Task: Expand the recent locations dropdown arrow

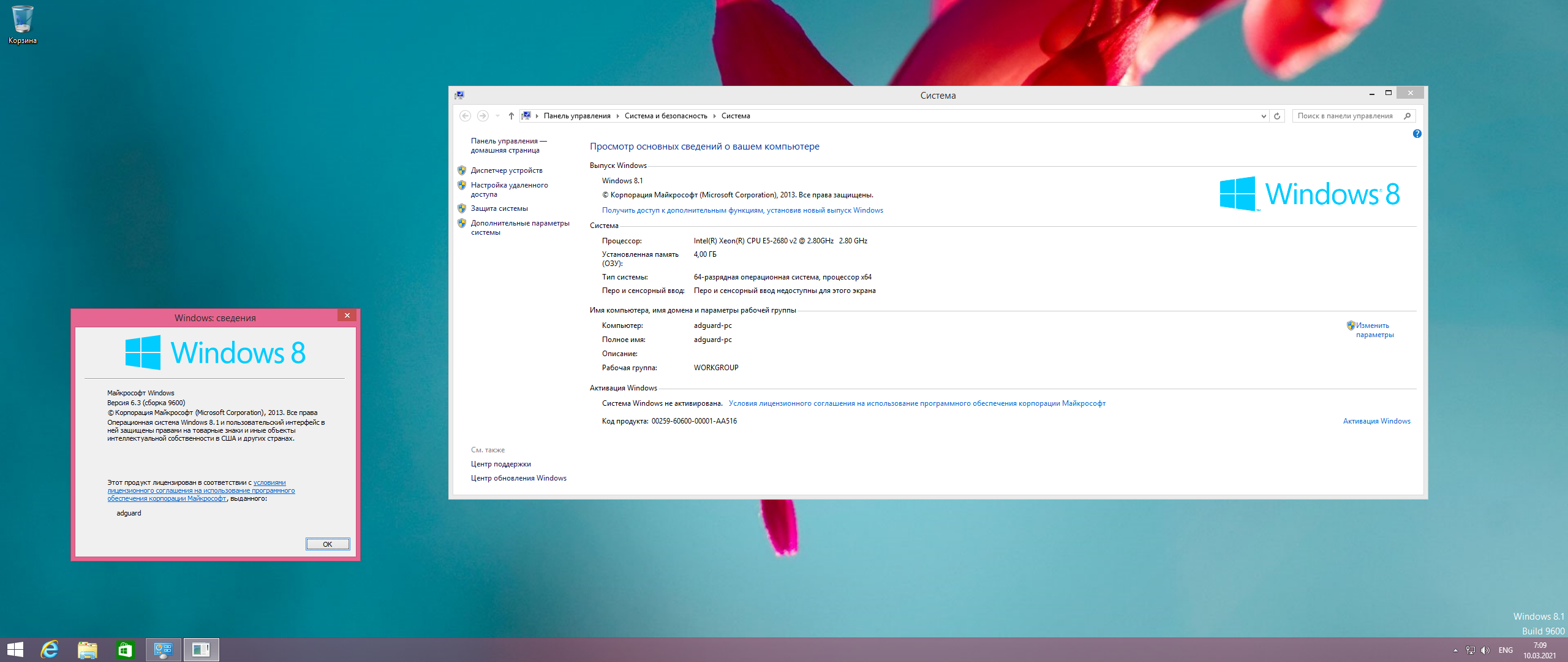Action: pyautogui.click(x=497, y=116)
